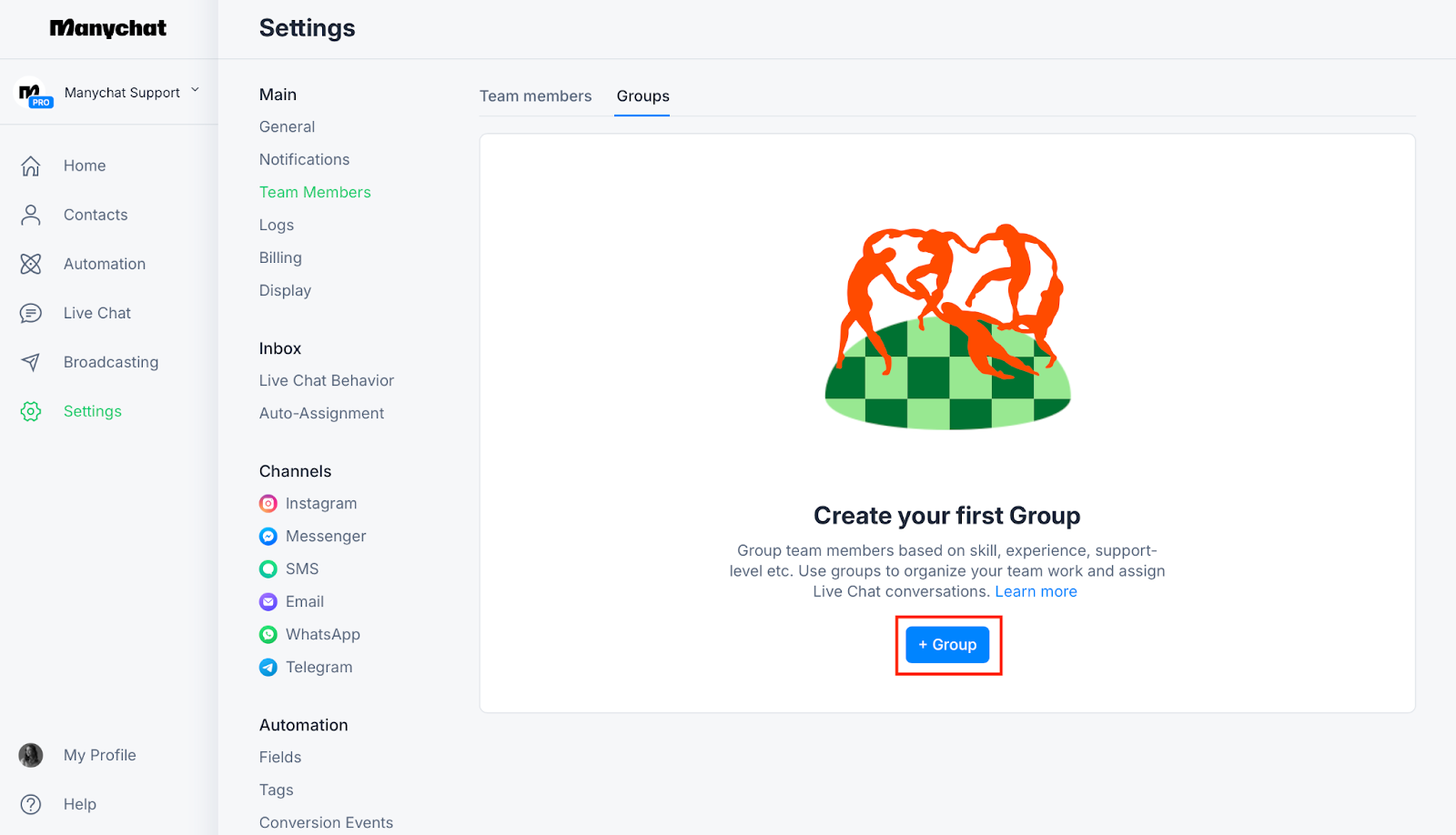The width and height of the screenshot is (1456, 835).
Task: Click the blue + Group button
Action: pyautogui.click(x=947, y=645)
